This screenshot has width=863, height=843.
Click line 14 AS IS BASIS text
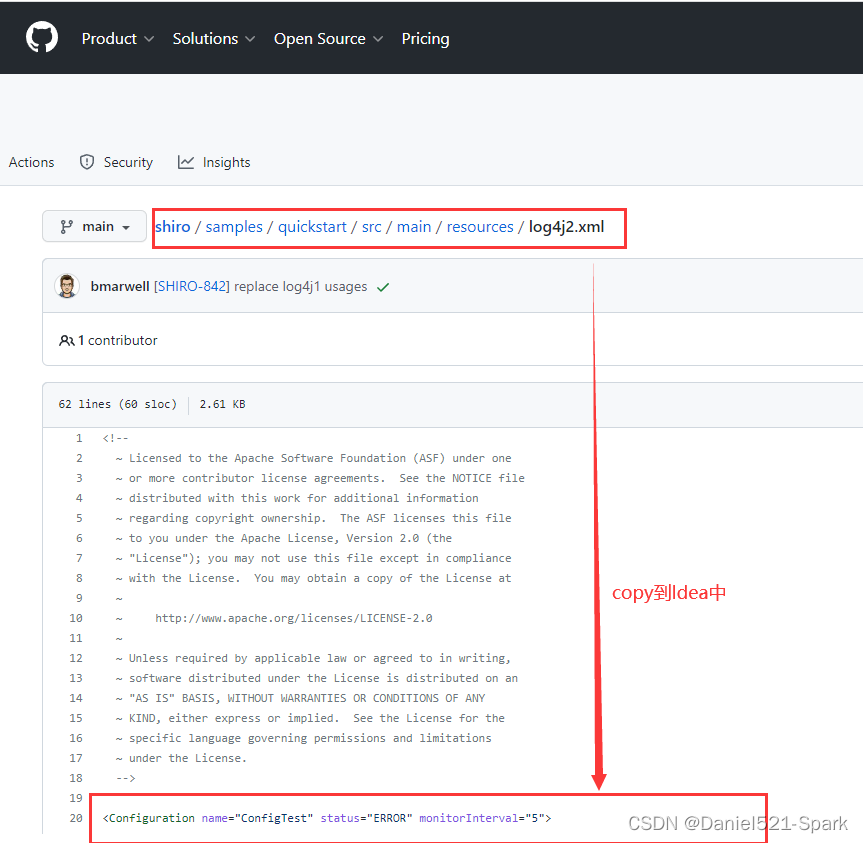click(x=300, y=698)
